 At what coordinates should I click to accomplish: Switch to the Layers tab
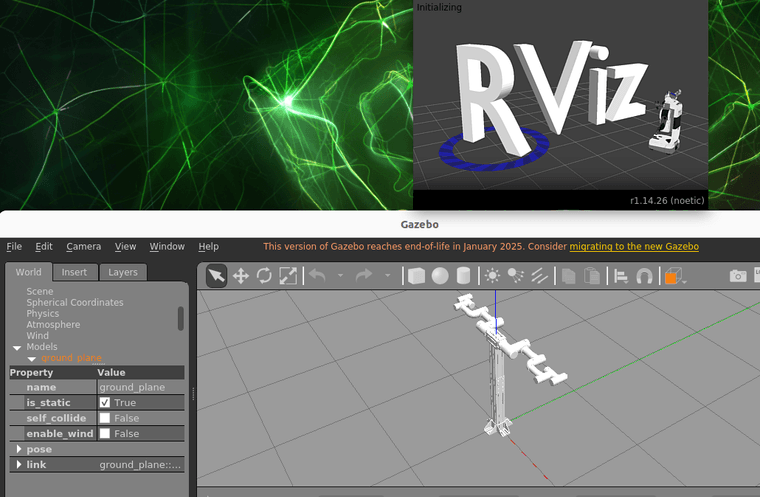pyautogui.click(x=123, y=272)
